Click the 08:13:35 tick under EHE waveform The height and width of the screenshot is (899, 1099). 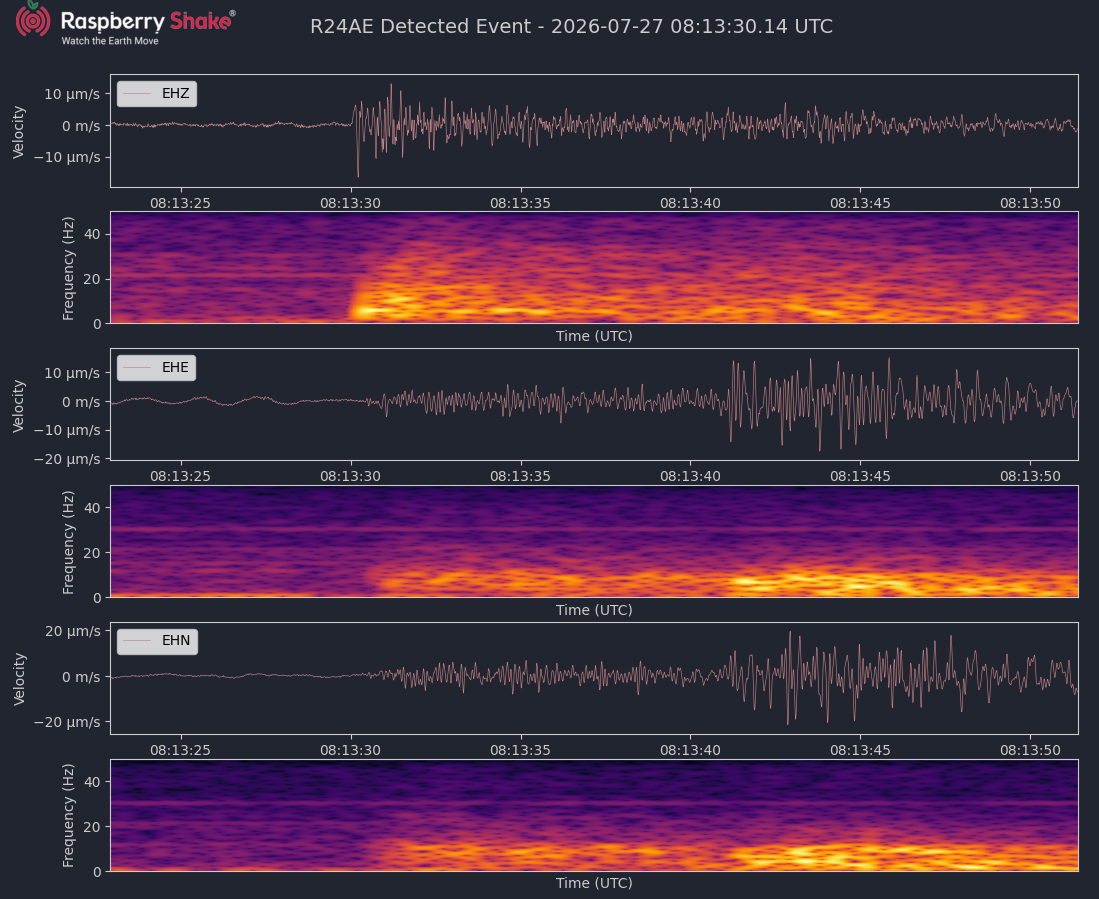click(520, 476)
